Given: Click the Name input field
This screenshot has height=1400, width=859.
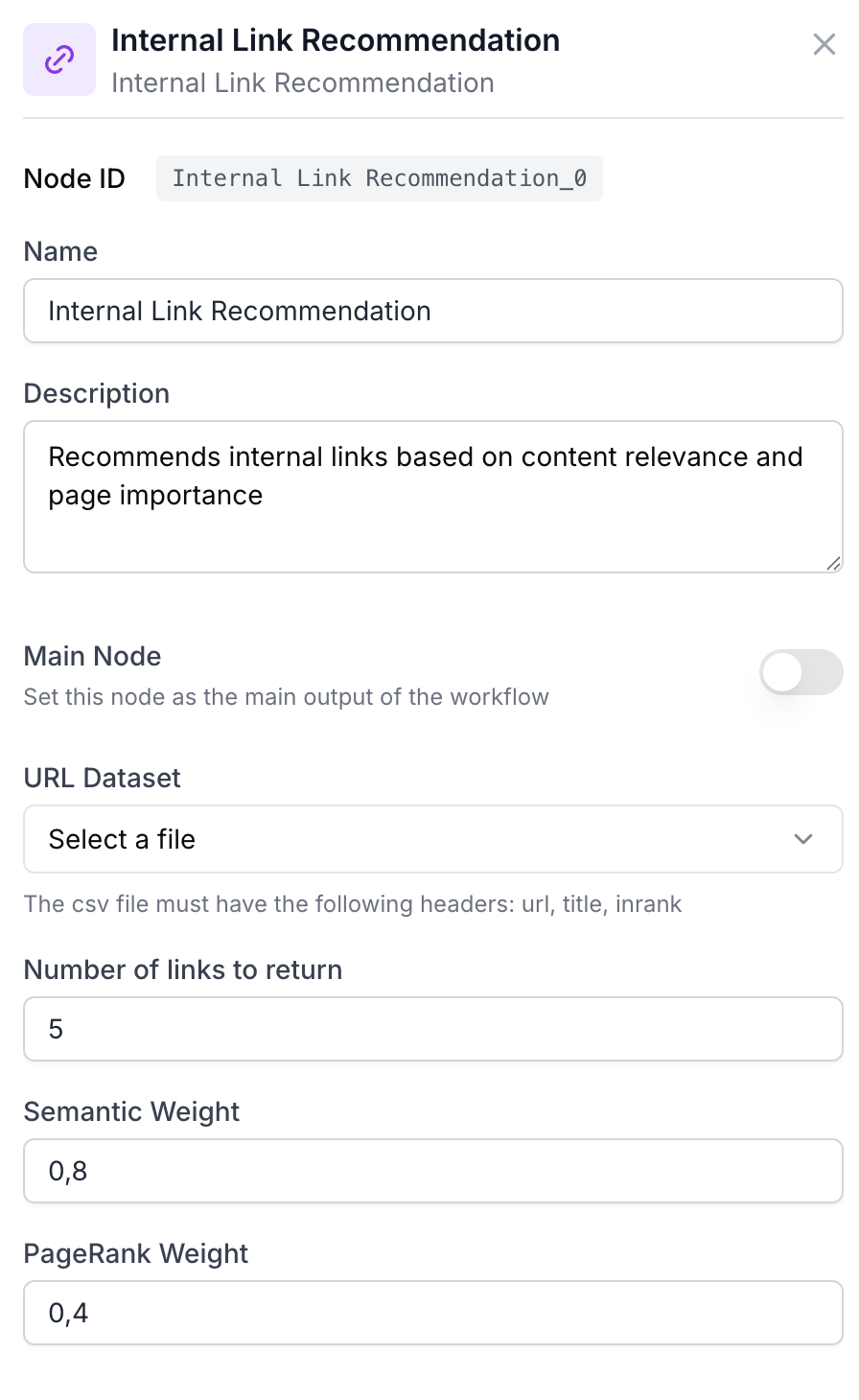Looking at the screenshot, I should 432,311.
